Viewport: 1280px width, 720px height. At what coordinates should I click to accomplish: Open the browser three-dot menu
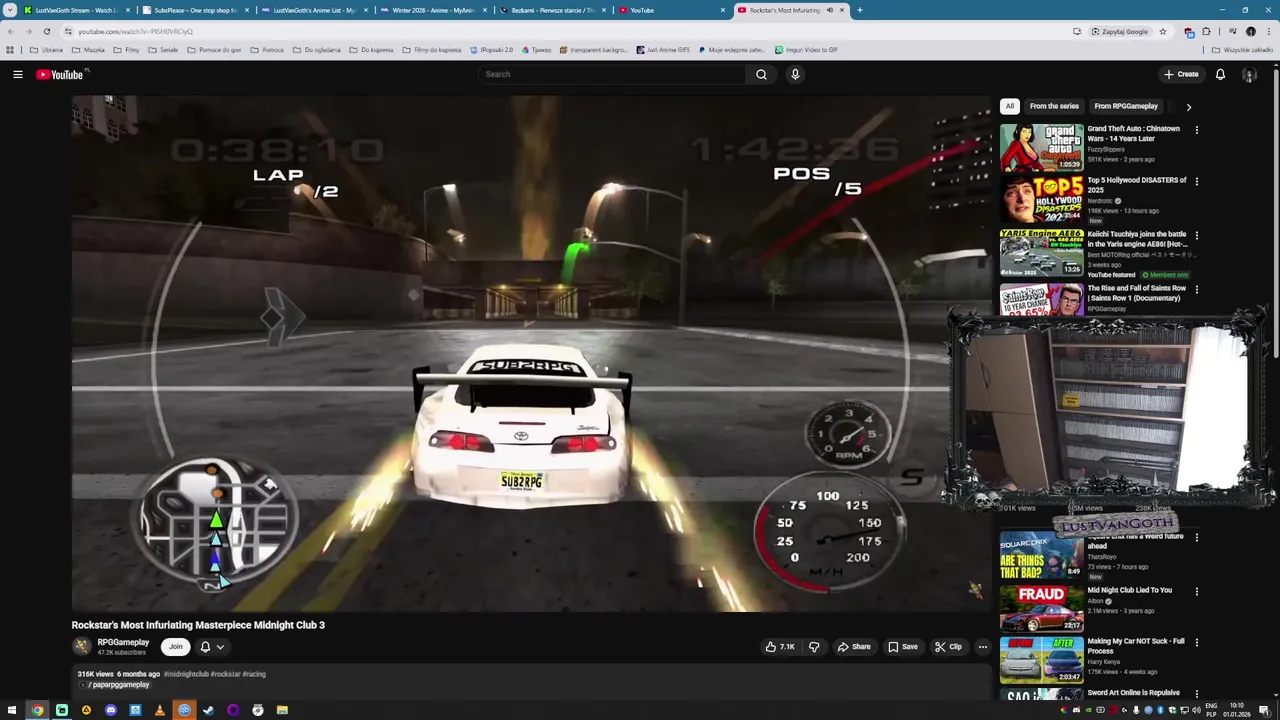click(1269, 31)
